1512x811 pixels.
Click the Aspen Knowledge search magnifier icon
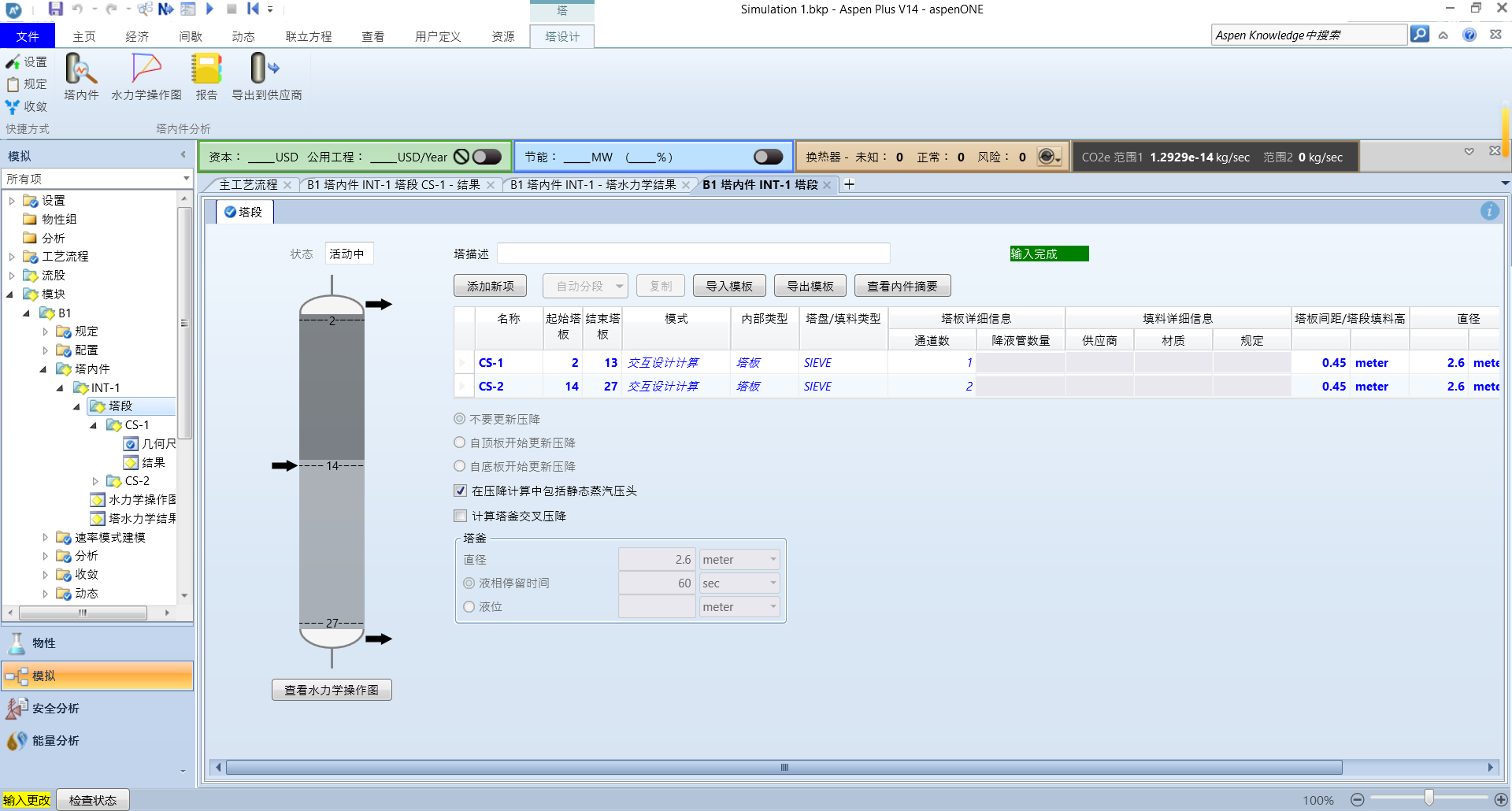point(1419,35)
